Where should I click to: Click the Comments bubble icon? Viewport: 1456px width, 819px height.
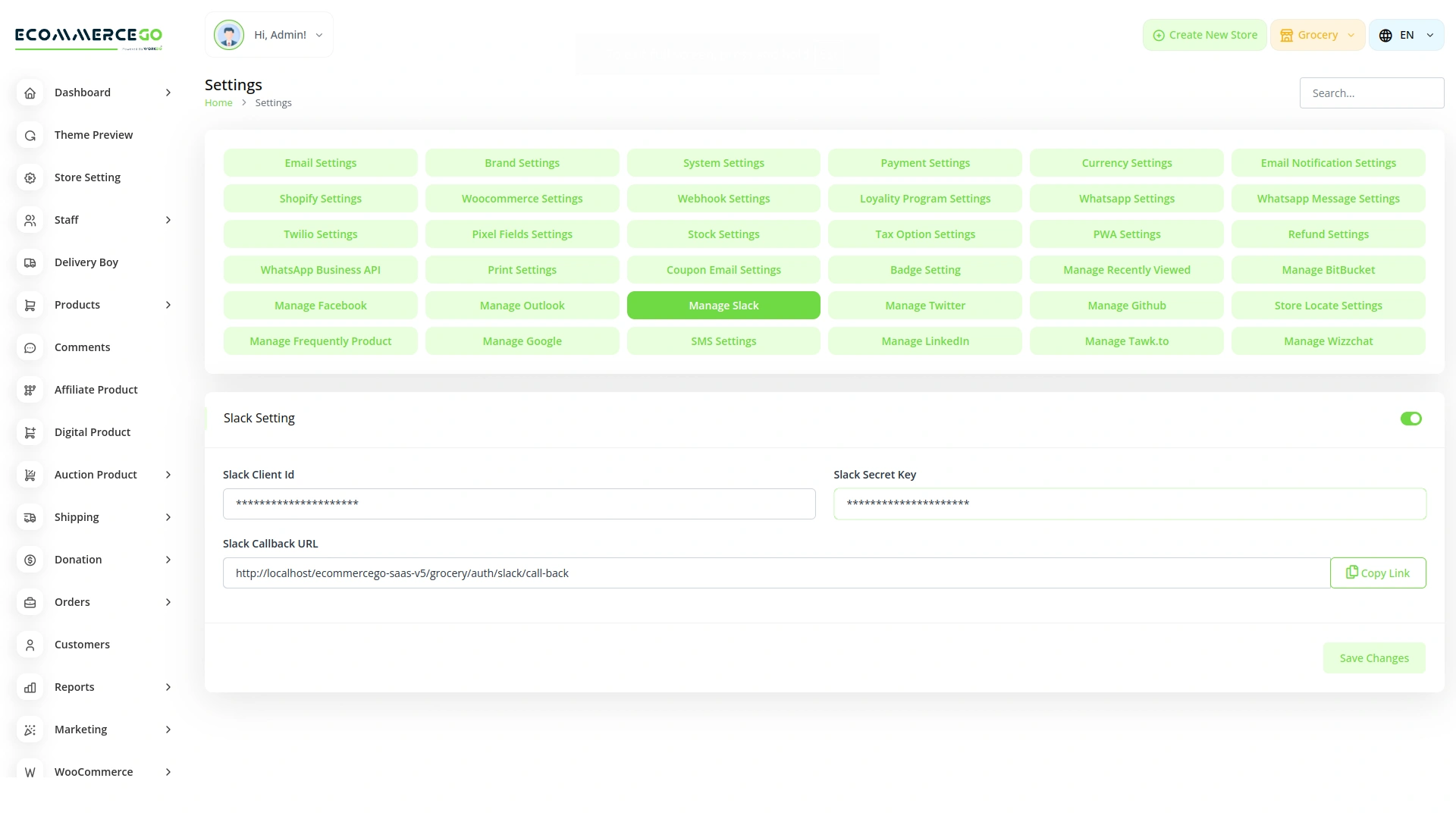(x=30, y=347)
